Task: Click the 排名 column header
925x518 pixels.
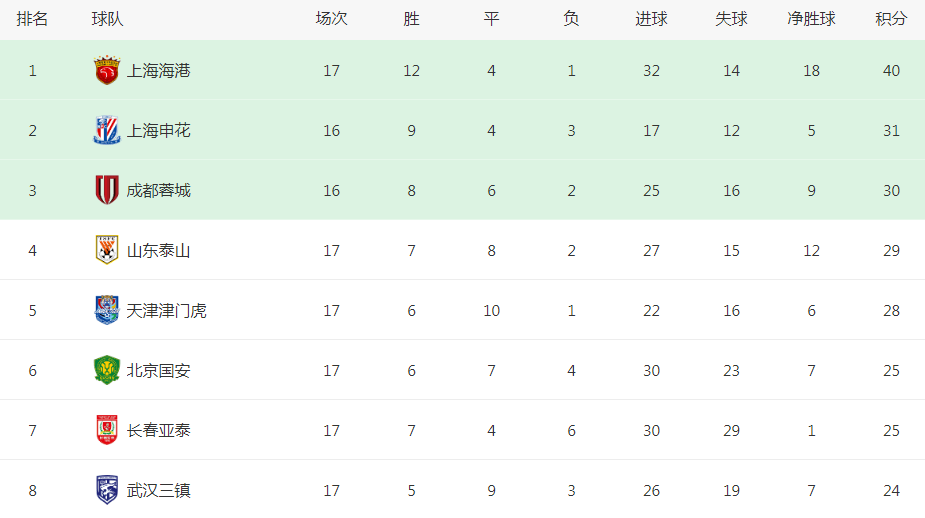Action: [x=32, y=19]
